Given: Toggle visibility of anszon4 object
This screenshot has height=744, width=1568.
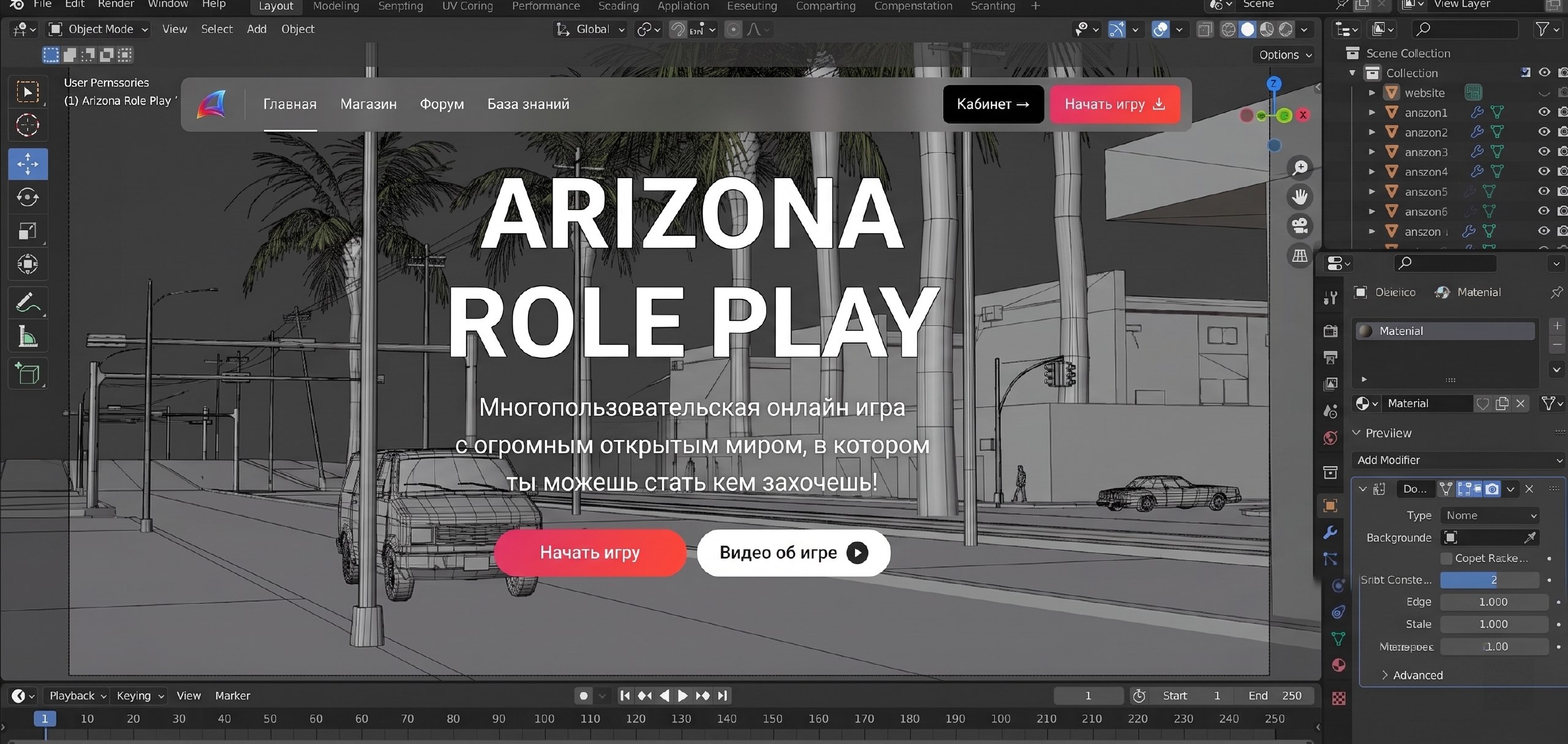Looking at the screenshot, I should (1544, 171).
